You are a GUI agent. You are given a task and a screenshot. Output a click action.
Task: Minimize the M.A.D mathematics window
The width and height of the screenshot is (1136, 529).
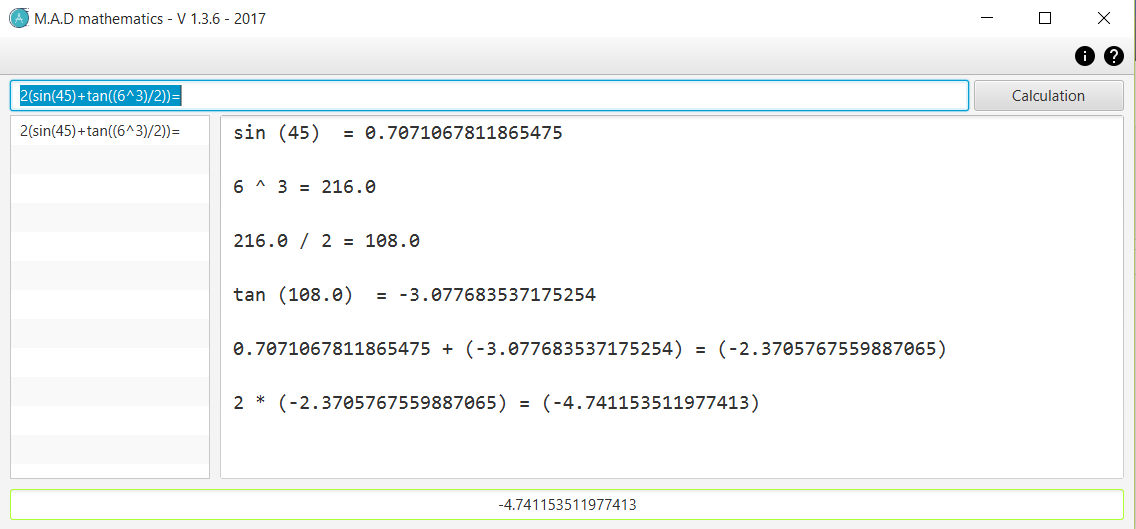click(987, 19)
